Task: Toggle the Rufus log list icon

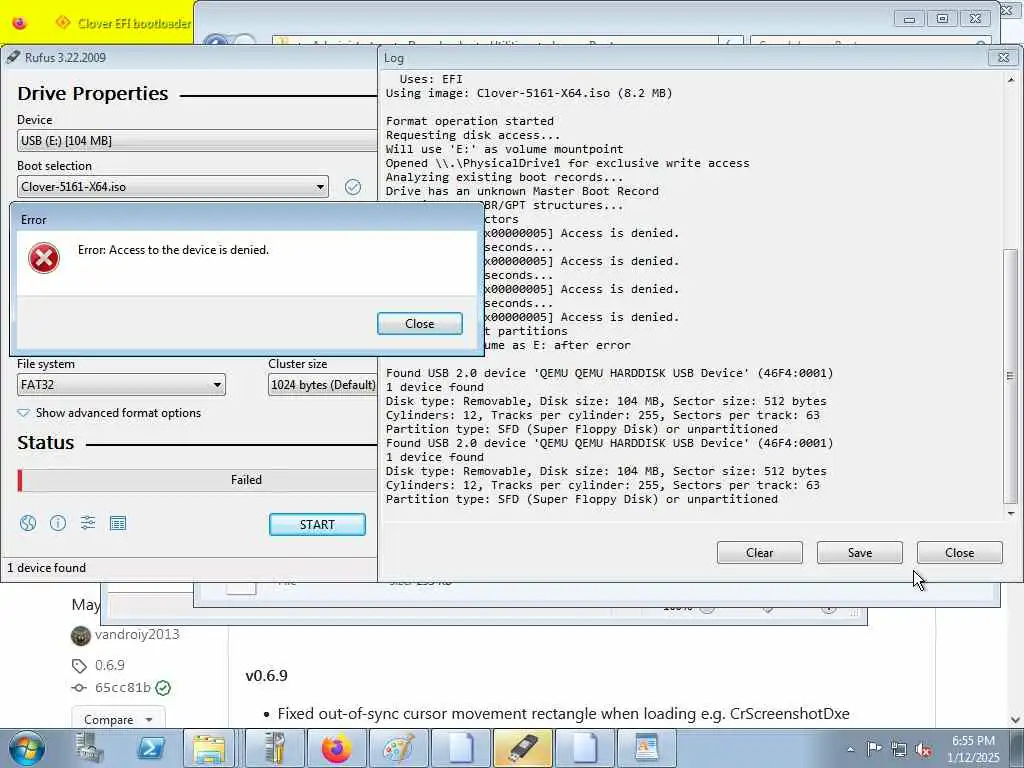Action: coord(118,523)
